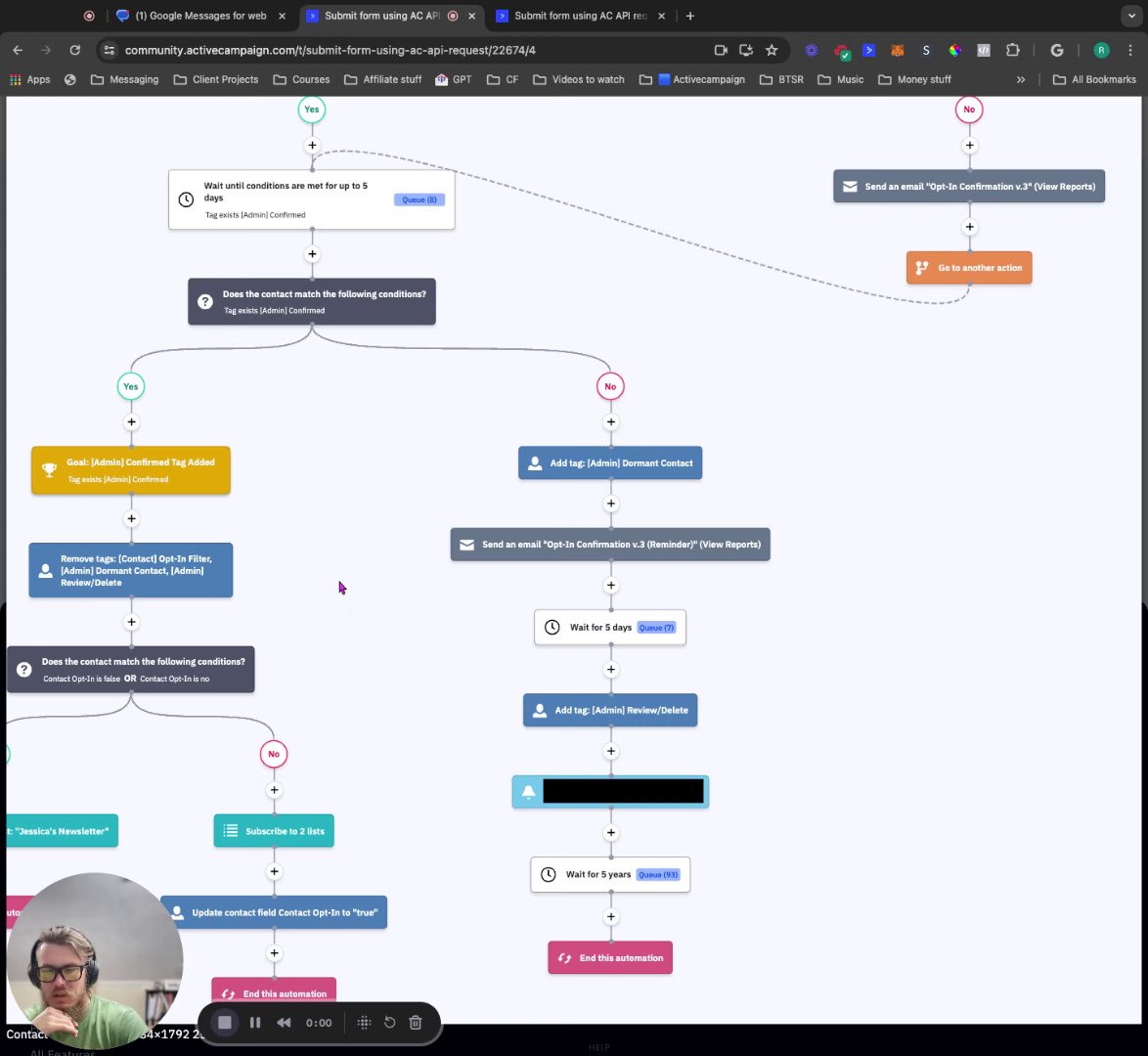
Task: Pause the screen recording
Action: click(255, 1023)
